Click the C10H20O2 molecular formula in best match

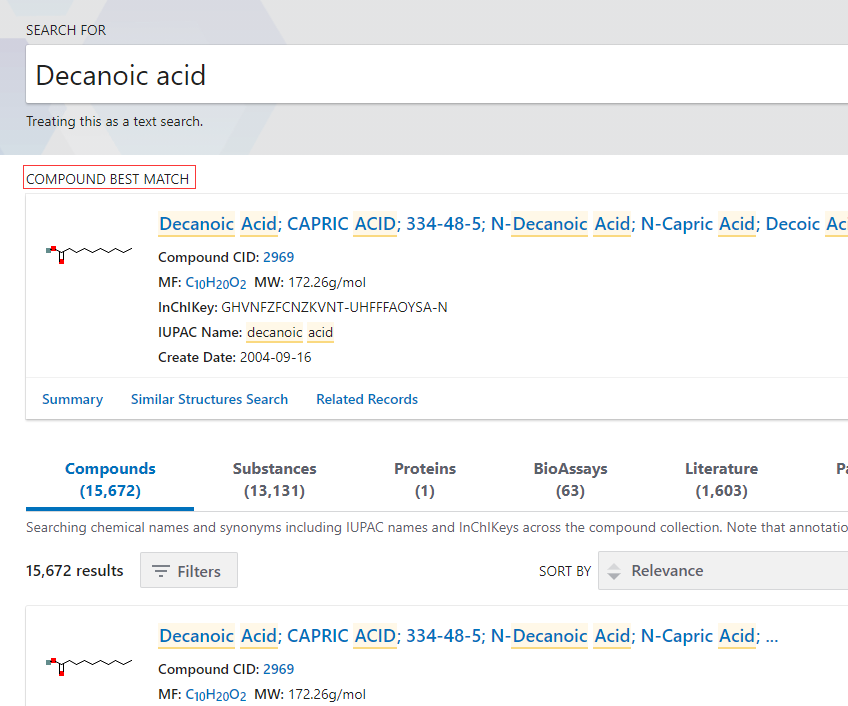coord(216,282)
